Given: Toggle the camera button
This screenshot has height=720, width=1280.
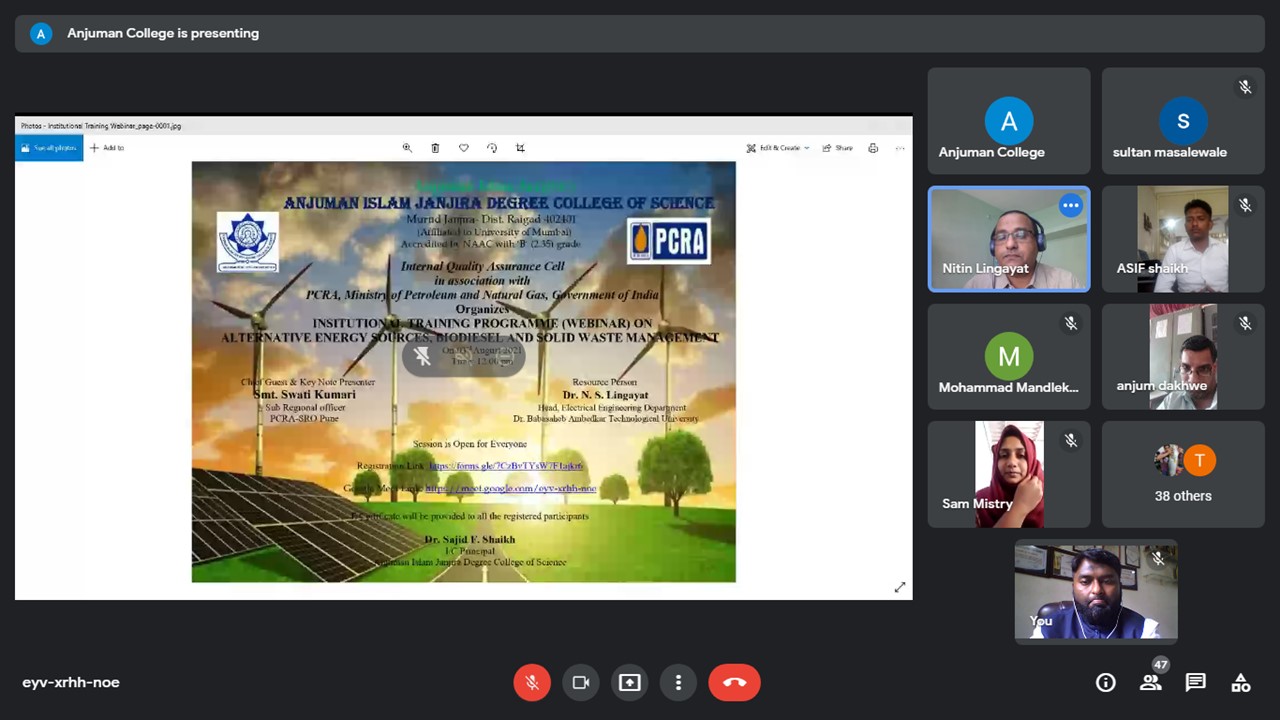Looking at the screenshot, I should [581, 682].
